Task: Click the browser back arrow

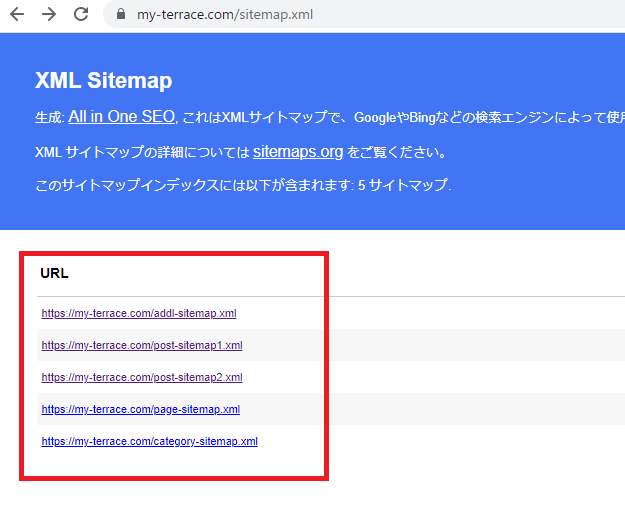Action: pos(17,14)
